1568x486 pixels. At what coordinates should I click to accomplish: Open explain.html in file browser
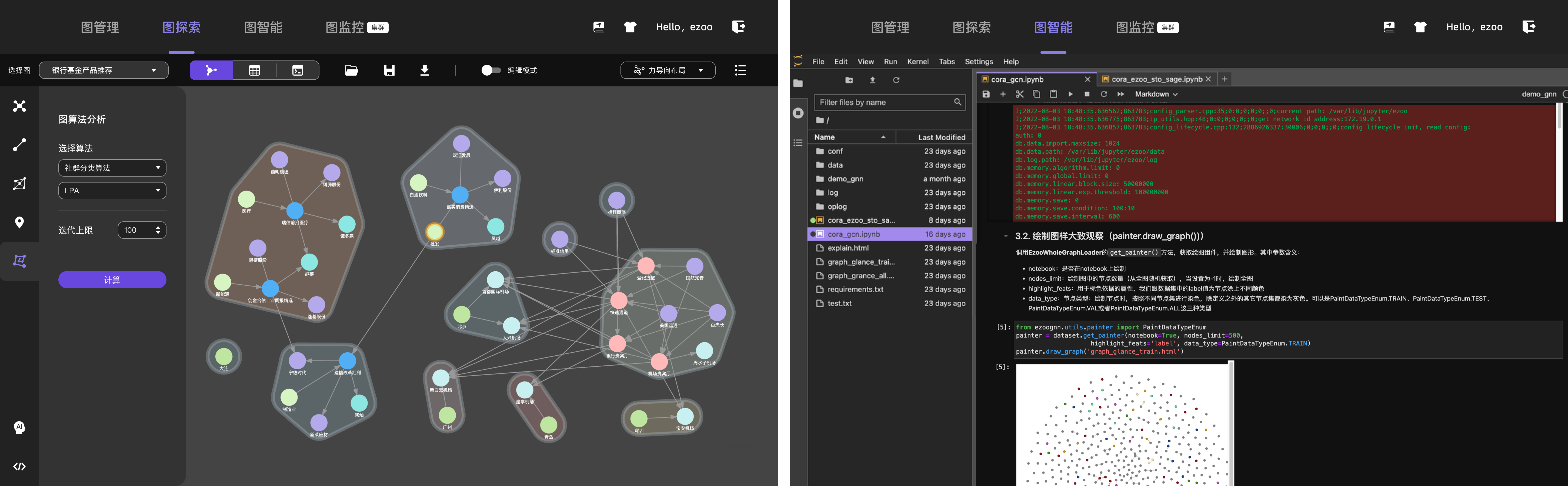pos(848,248)
